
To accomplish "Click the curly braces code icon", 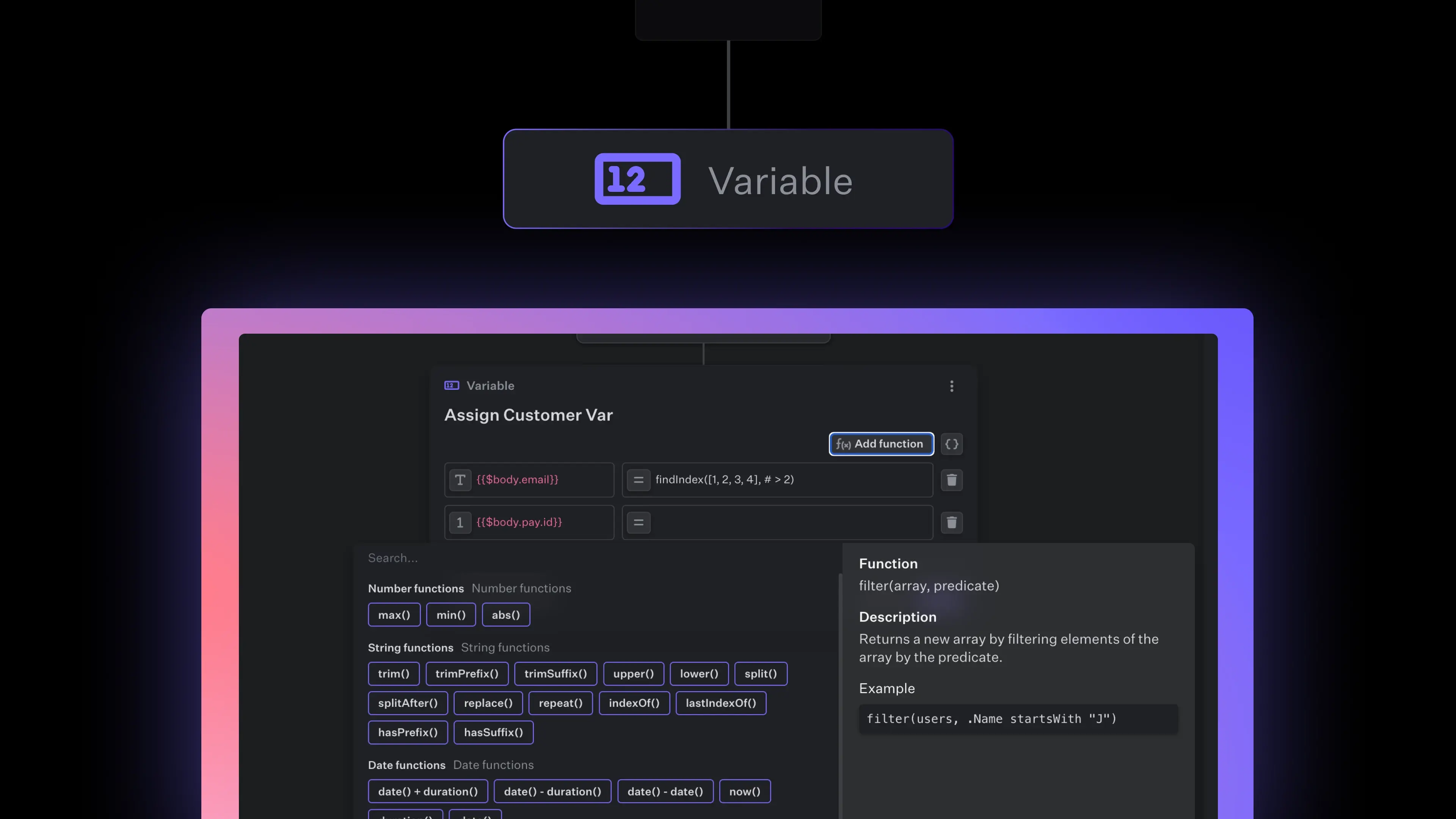I will pos(951,444).
